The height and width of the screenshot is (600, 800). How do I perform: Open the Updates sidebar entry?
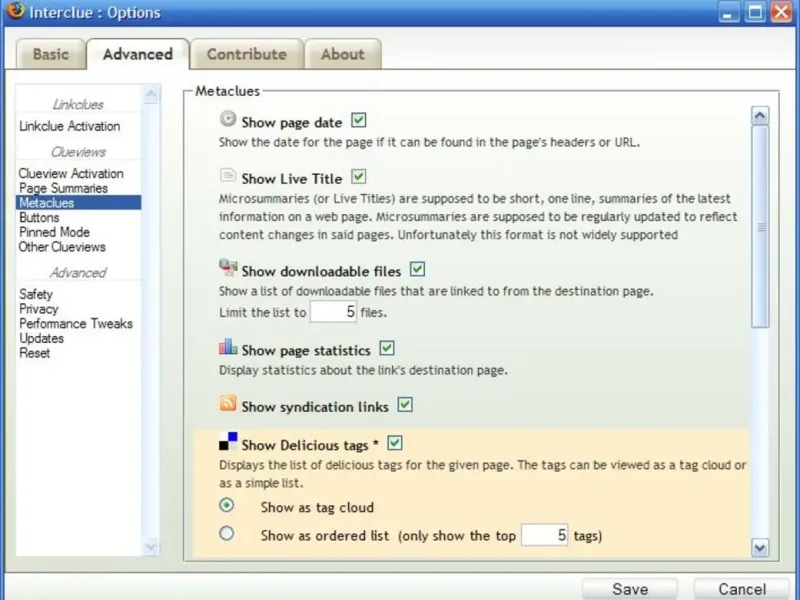tap(41, 339)
